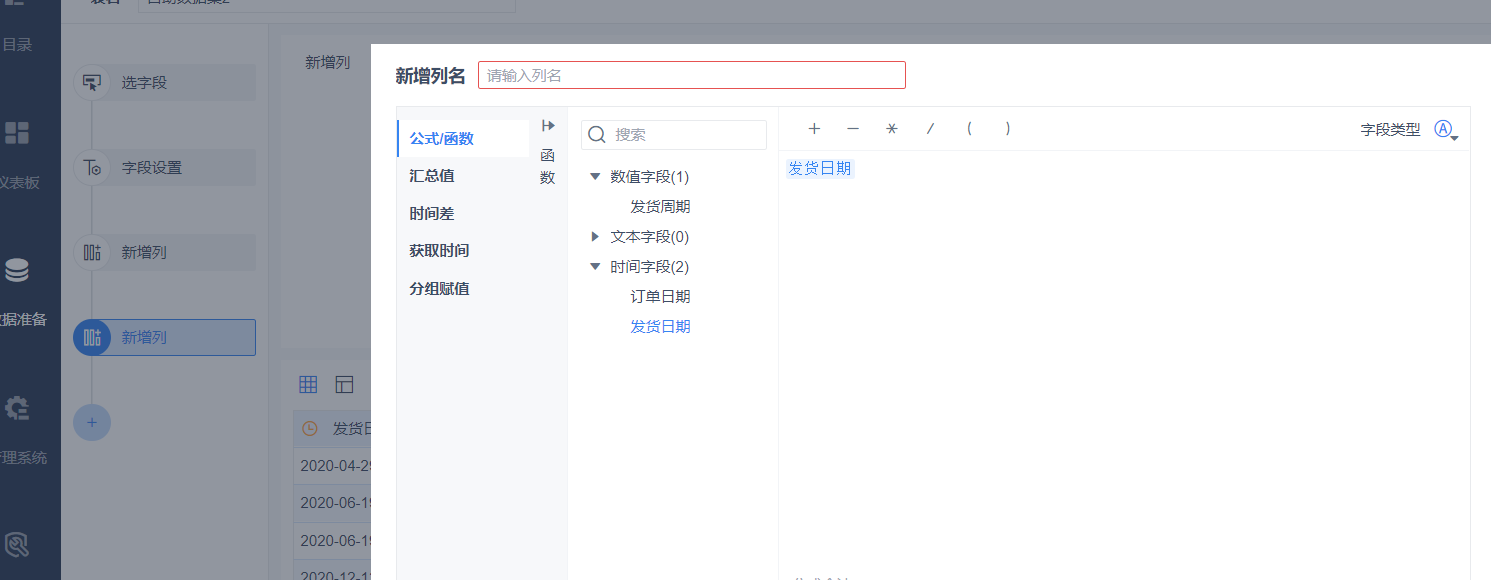Click the highlighted 新增列 step icon

(x=92, y=338)
